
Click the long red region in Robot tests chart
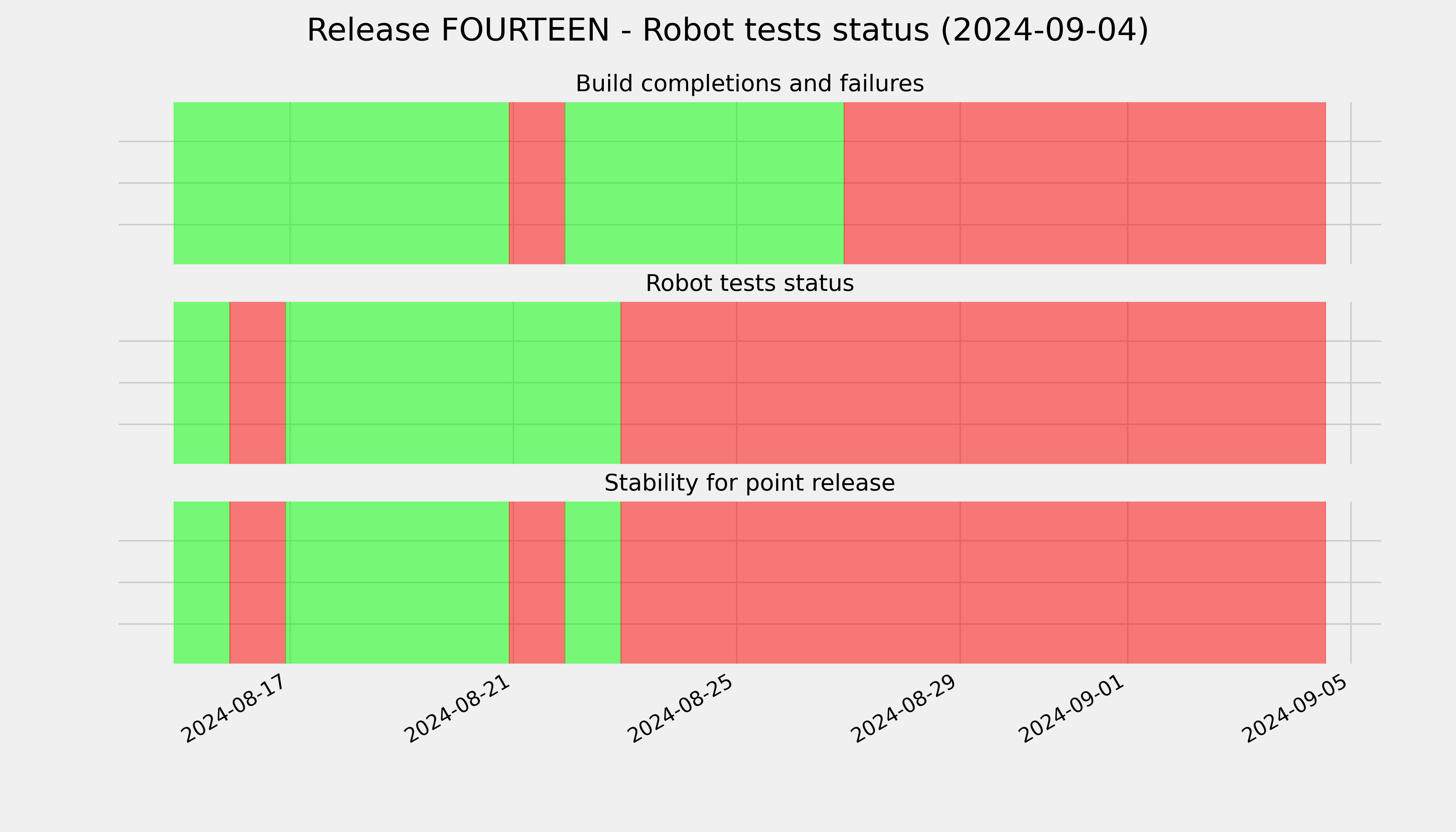point(973,383)
